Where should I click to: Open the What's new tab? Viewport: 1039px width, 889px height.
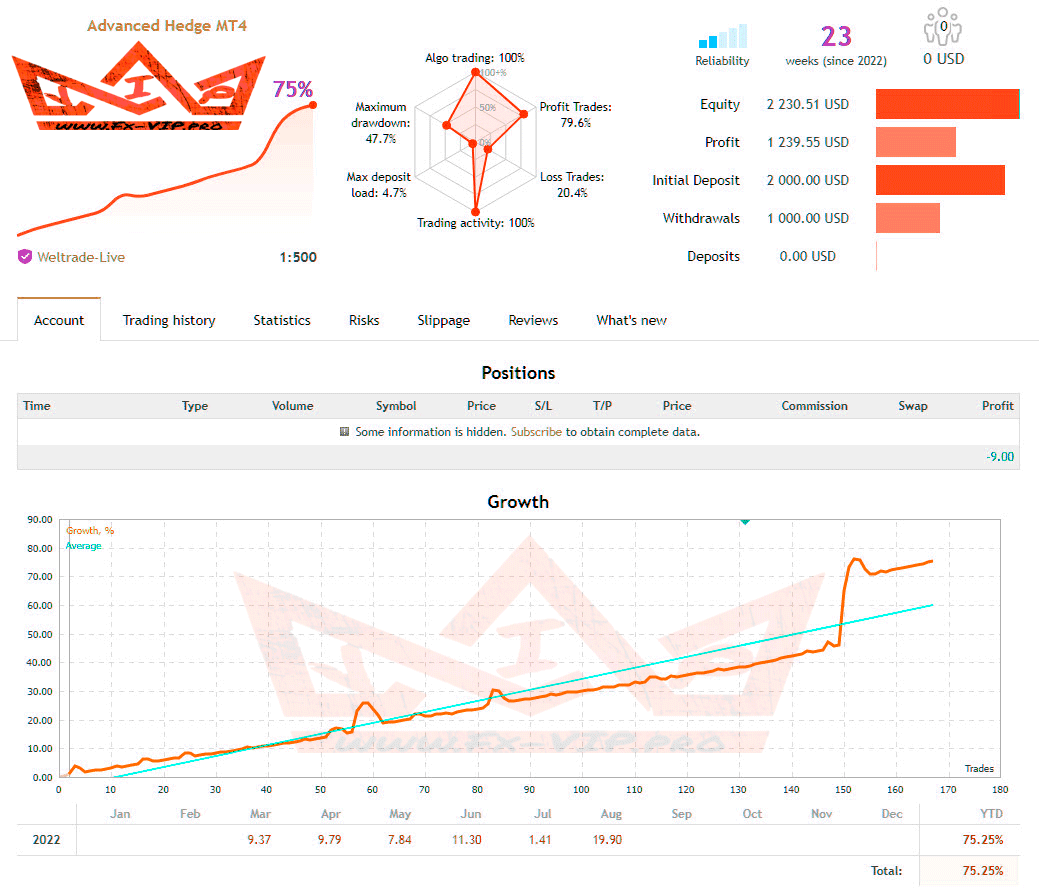click(x=631, y=320)
